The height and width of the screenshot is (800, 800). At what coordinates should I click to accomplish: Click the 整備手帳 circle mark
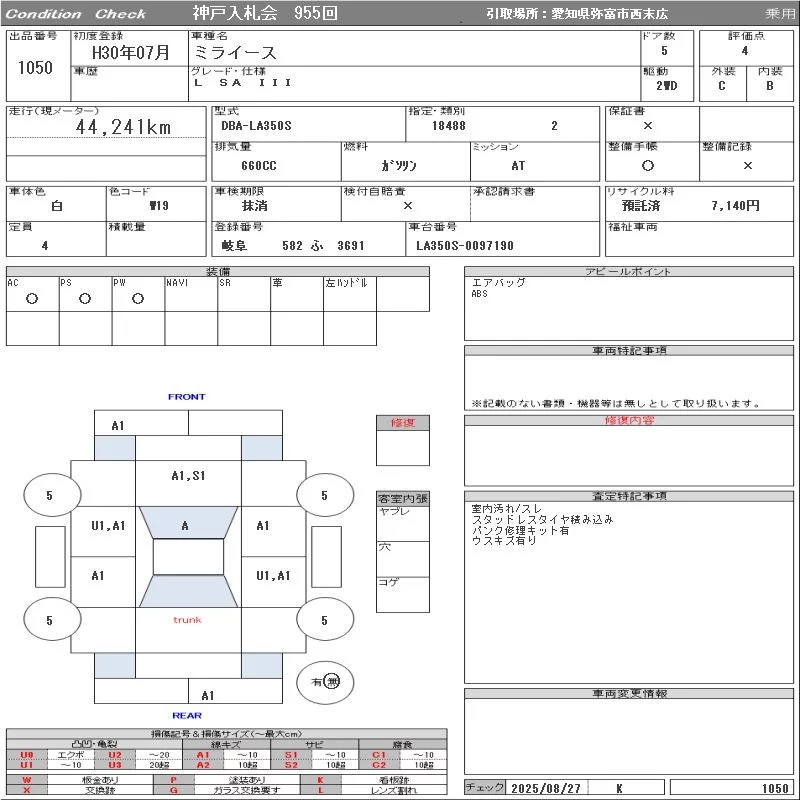pyautogui.click(x=648, y=166)
